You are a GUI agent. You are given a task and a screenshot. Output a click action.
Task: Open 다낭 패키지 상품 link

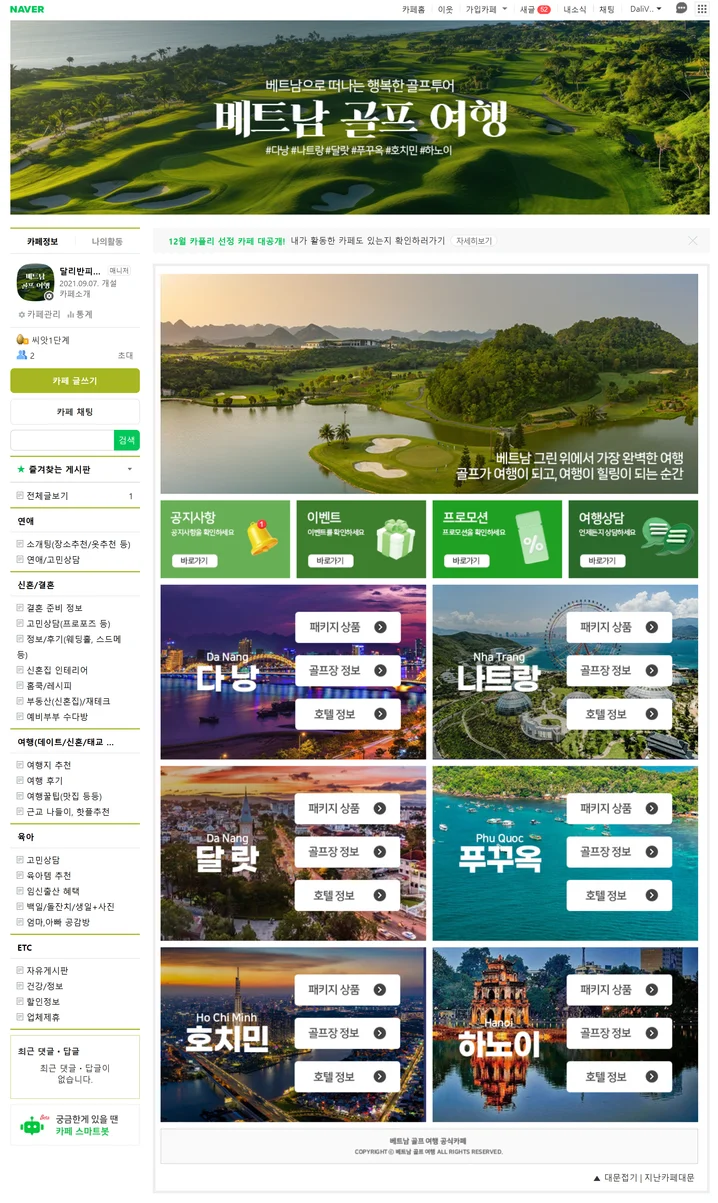347,627
